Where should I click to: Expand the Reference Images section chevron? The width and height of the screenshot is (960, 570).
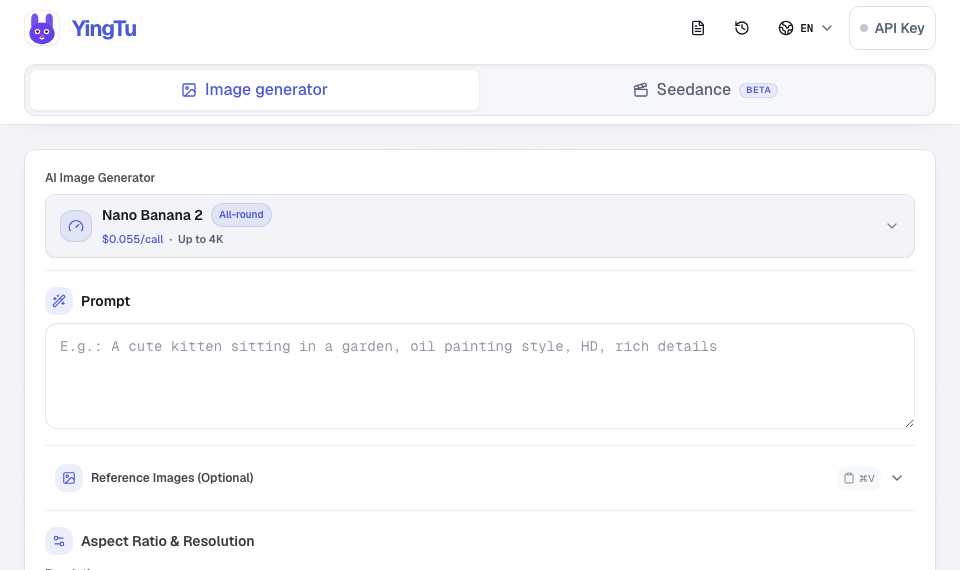897,478
